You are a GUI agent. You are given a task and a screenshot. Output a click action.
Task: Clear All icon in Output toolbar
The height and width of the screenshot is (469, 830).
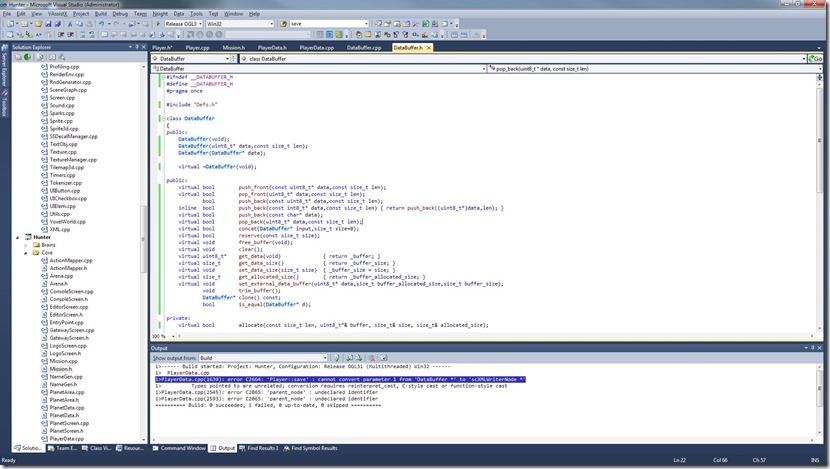(x=372, y=358)
